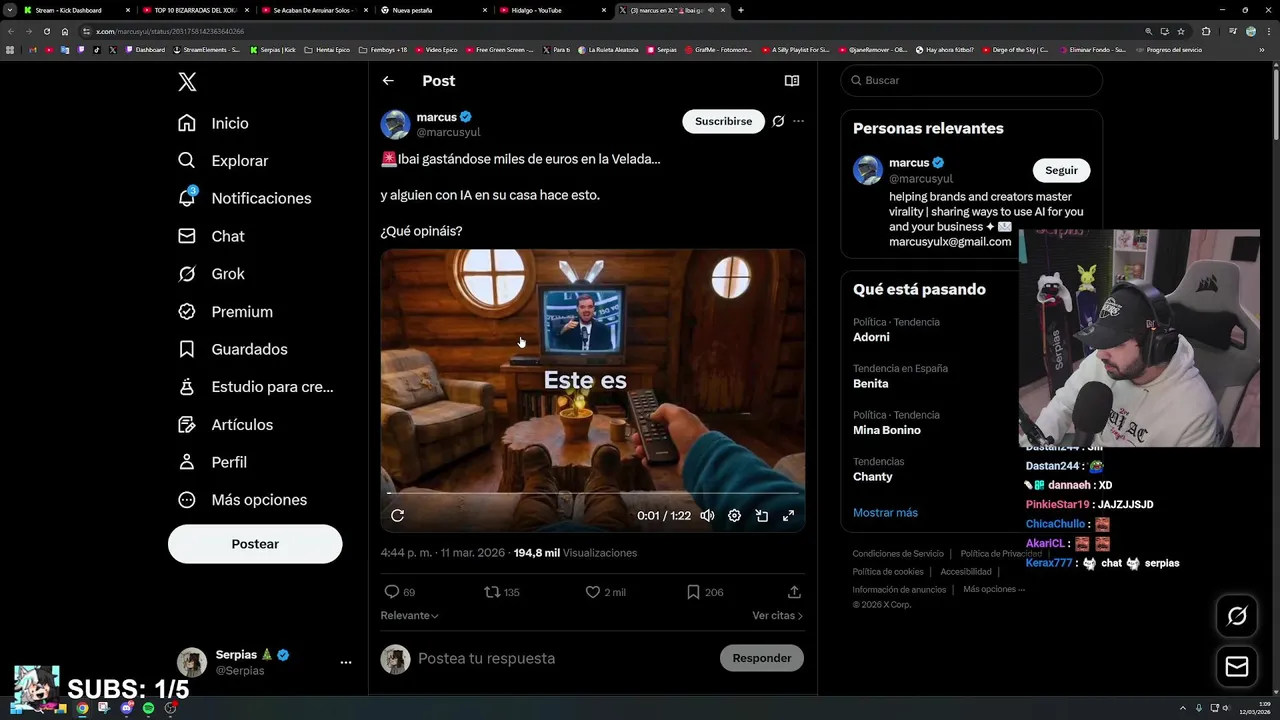Open Spotify from the taskbar
The image size is (1280, 720).
pyautogui.click(x=148, y=708)
